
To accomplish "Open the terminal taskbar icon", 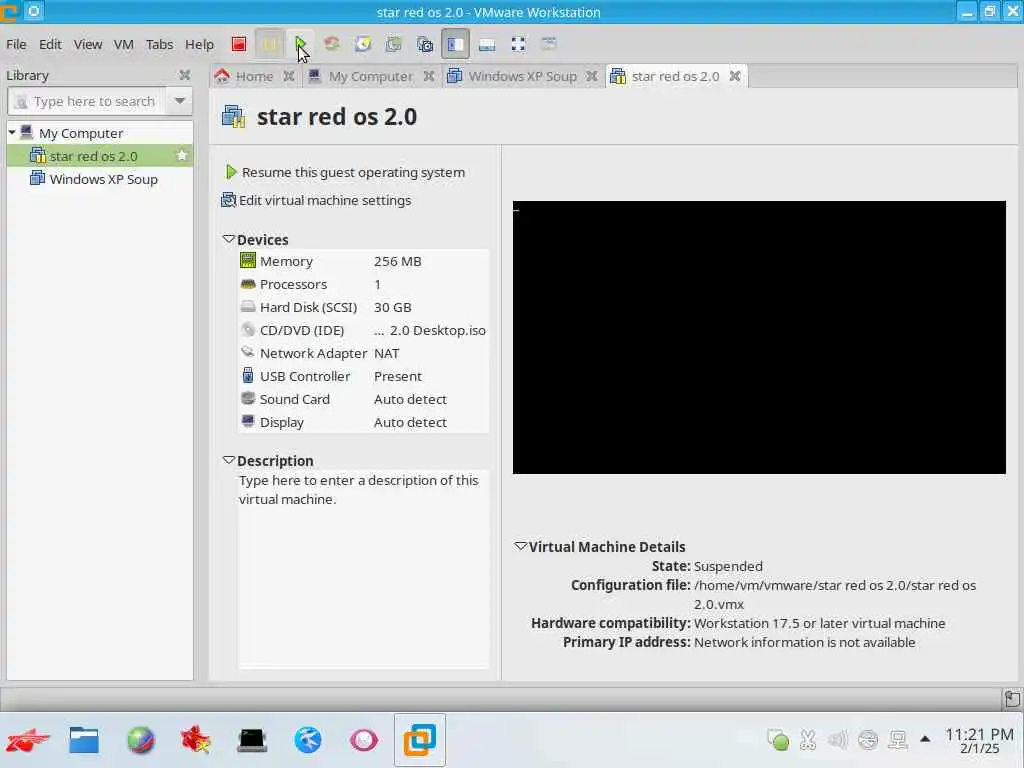I will coord(252,740).
